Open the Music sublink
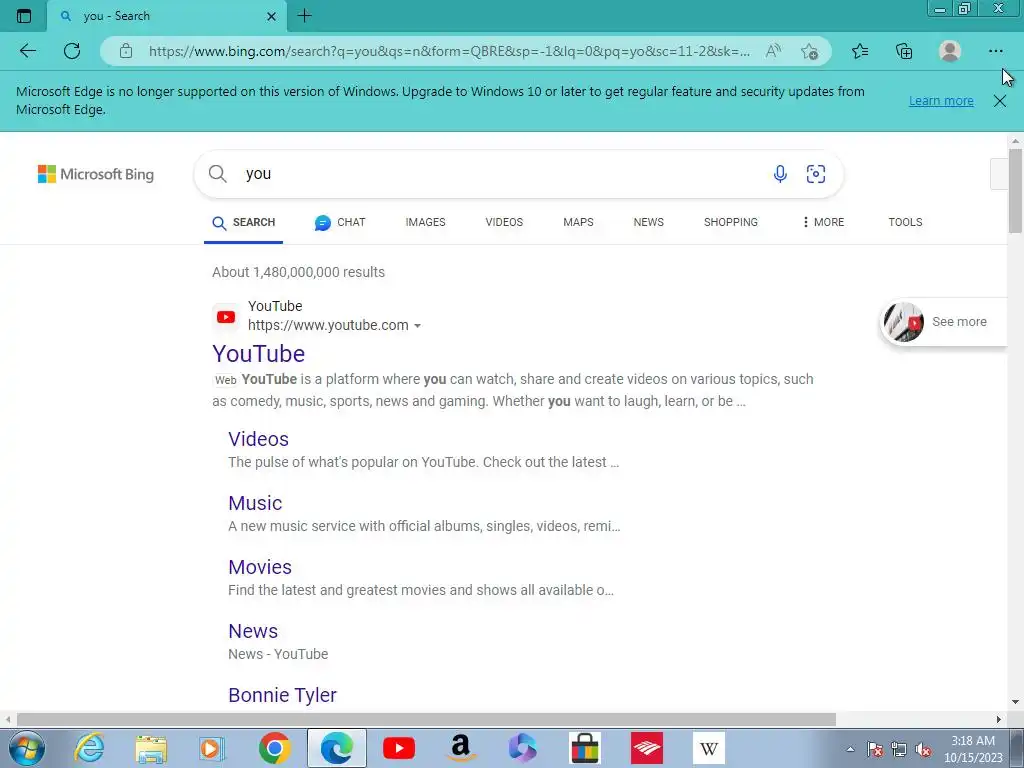 click(255, 503)
